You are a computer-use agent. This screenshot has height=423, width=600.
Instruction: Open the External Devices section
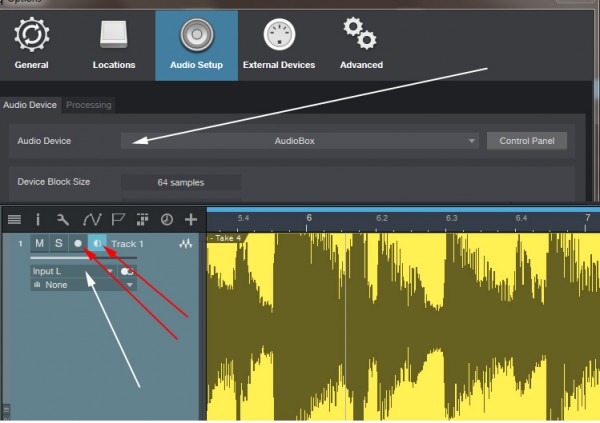pyautogui.click(x=278, y=44)
